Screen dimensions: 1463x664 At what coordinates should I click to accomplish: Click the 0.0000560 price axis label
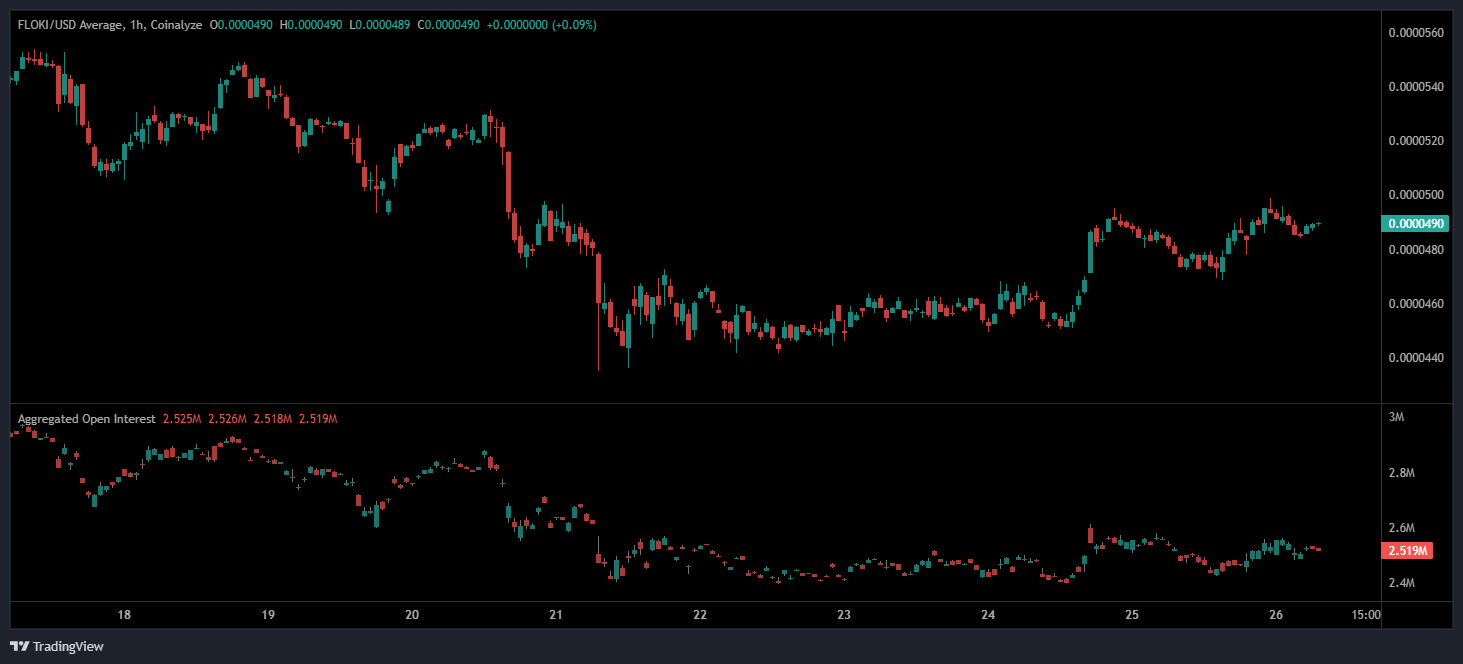[1416, 33]
